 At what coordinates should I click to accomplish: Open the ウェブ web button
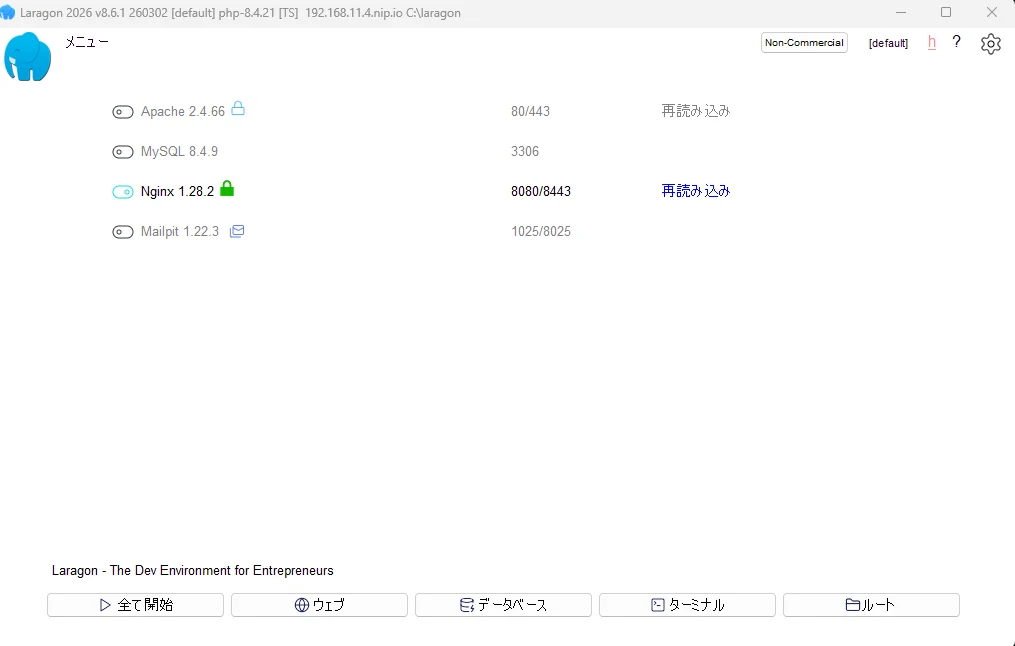pos(319,605)
